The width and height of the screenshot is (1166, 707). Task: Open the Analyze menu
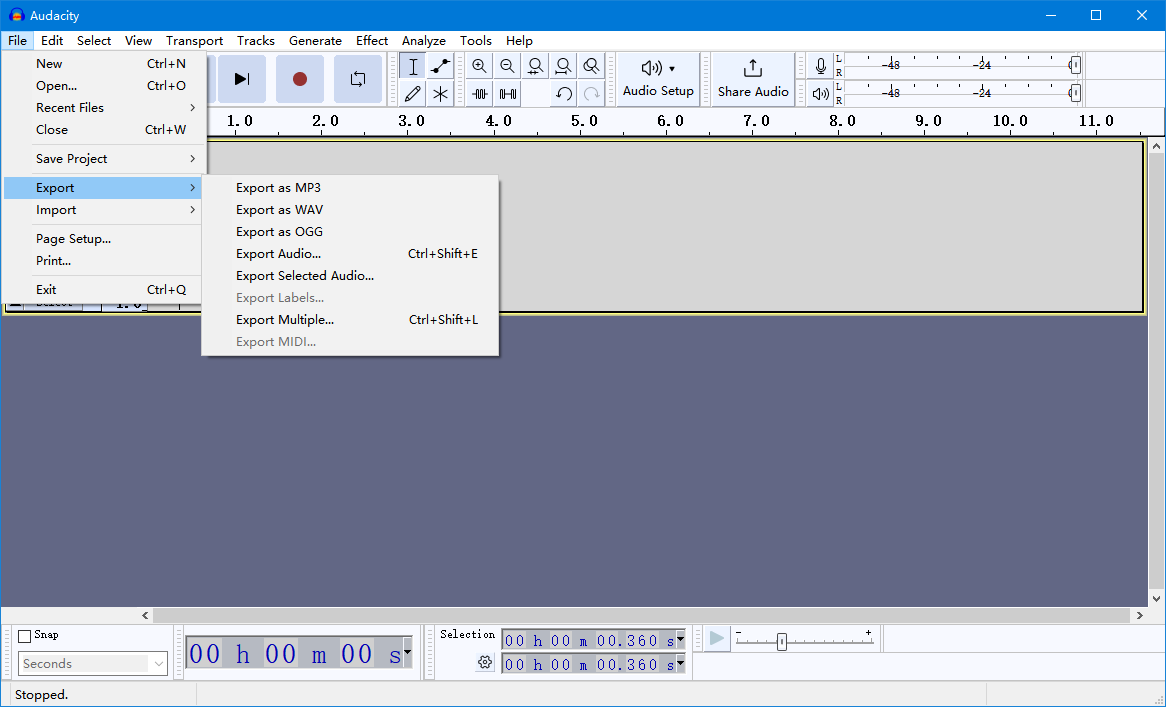point(424,41)
